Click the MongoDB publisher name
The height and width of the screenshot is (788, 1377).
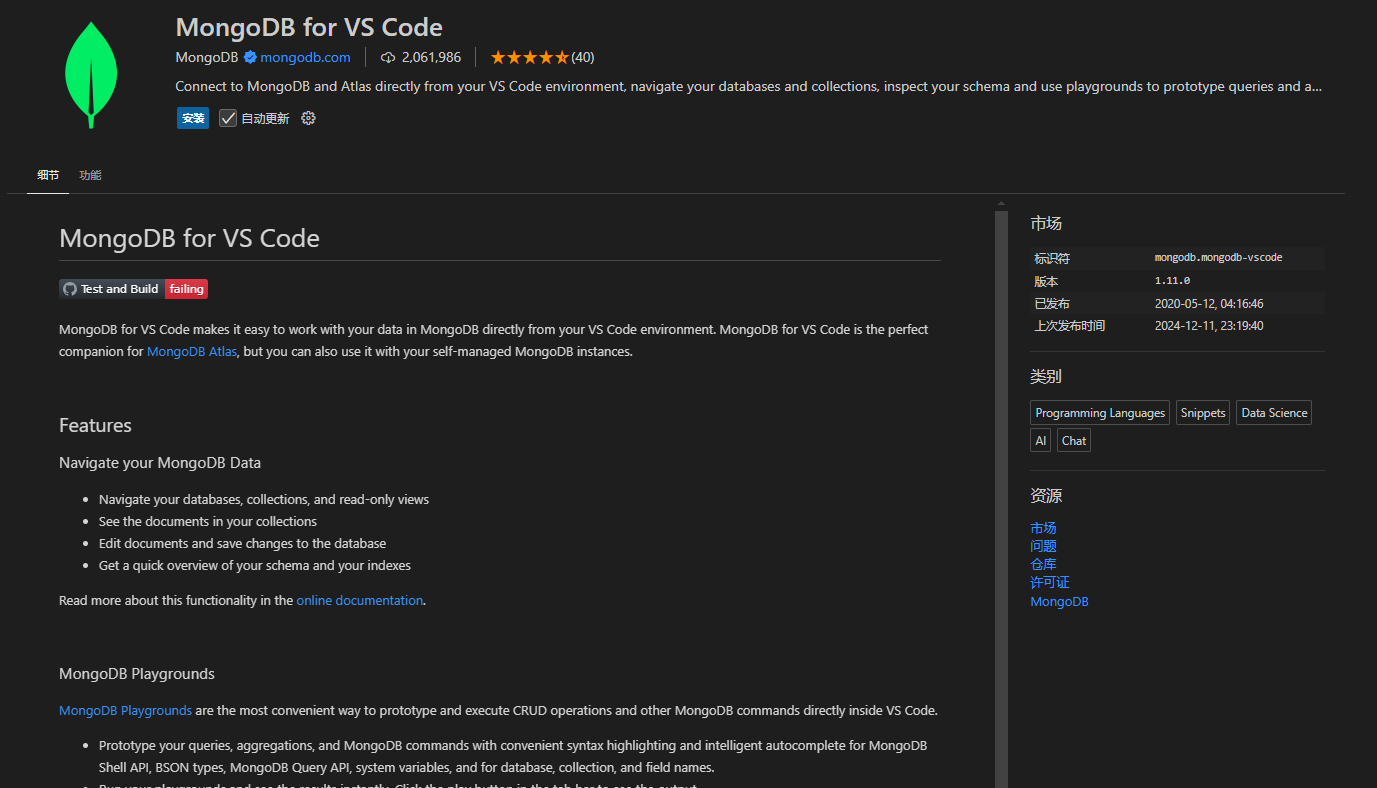(208, 57)
